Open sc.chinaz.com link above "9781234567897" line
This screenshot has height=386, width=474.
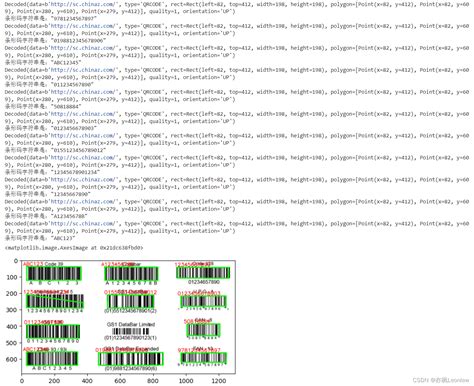pyautogui.click(x=82, y=4)
